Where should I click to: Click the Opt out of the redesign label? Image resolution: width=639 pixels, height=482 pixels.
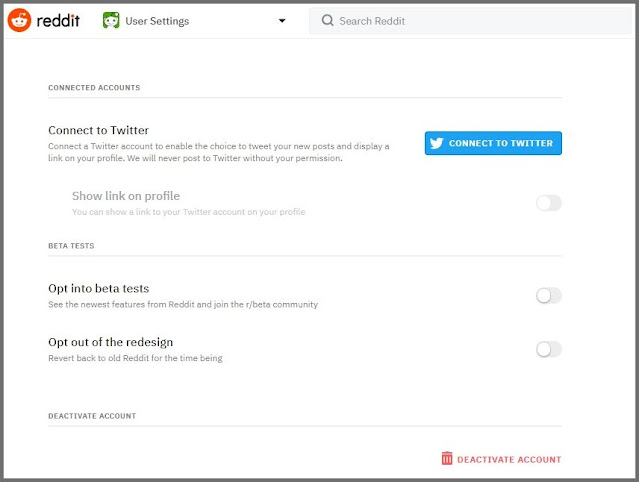coord(110,342)
